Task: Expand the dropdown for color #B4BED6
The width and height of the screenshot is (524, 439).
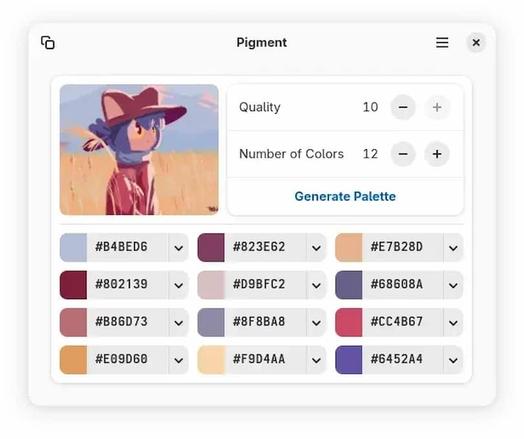Action: pos(178,248)
